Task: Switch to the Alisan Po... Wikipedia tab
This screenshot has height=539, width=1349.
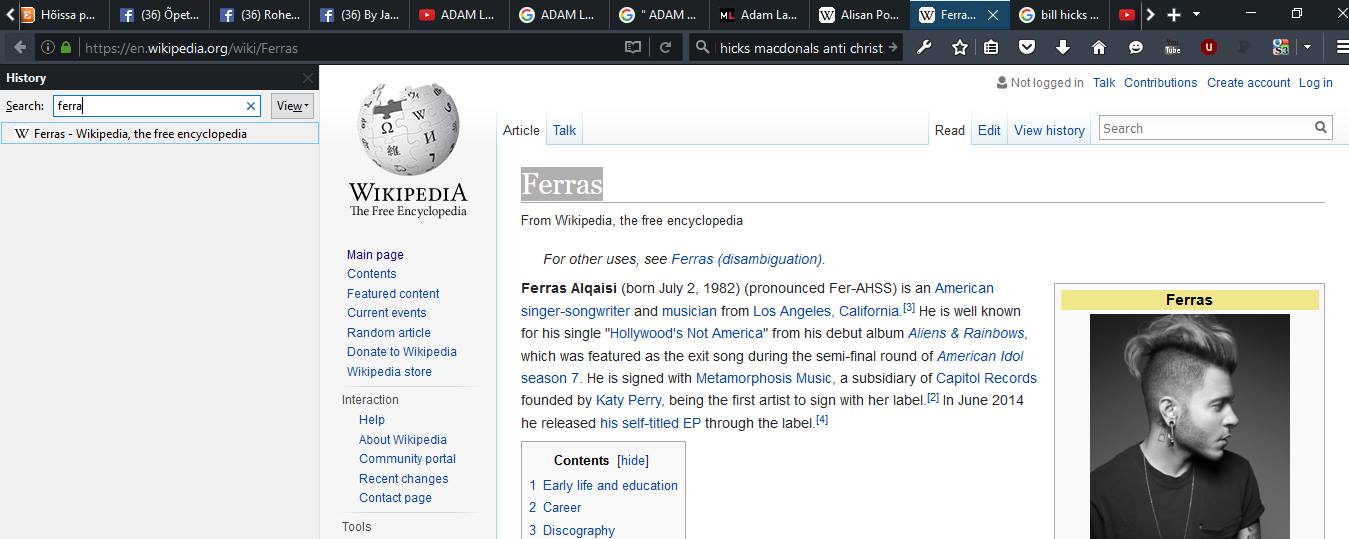Action: (x=860, y=15)
